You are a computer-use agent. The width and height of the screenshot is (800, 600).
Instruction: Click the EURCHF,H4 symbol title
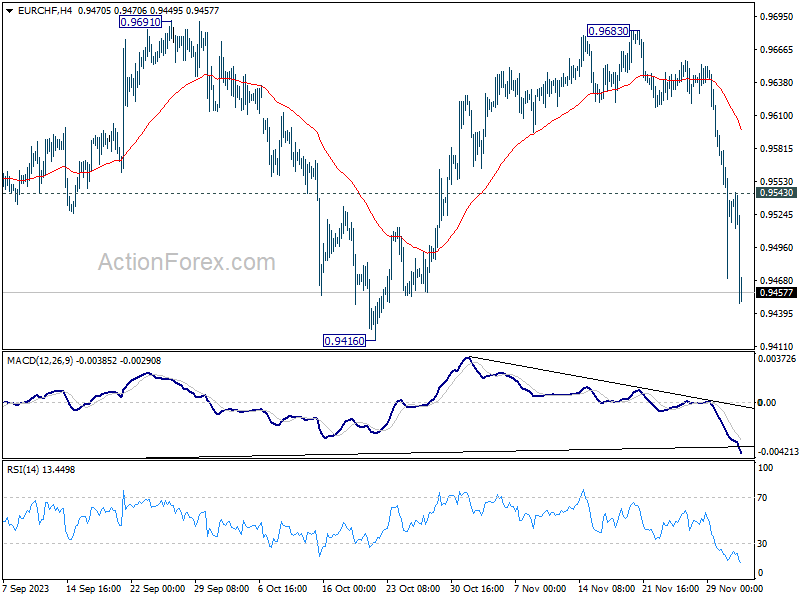[x=45, y=11]
